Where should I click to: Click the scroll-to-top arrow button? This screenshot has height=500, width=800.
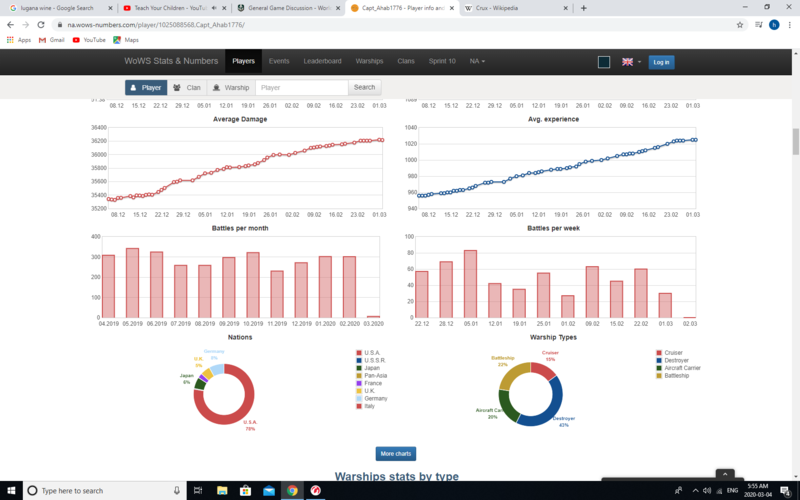click(x=726, y=474)
